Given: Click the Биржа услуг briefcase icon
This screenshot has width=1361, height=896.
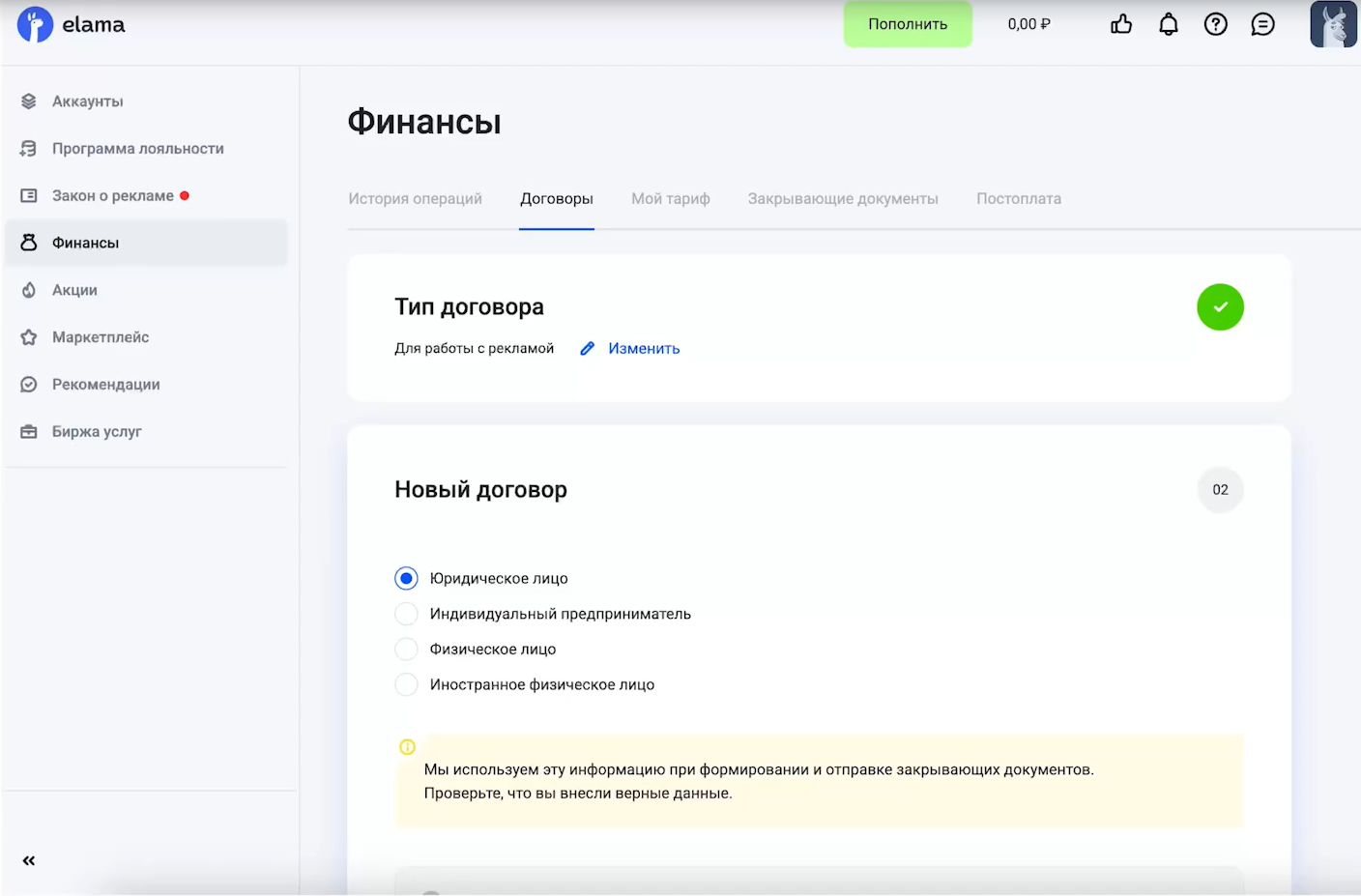Looking at the screenshot, I should [x=28, y=431].
